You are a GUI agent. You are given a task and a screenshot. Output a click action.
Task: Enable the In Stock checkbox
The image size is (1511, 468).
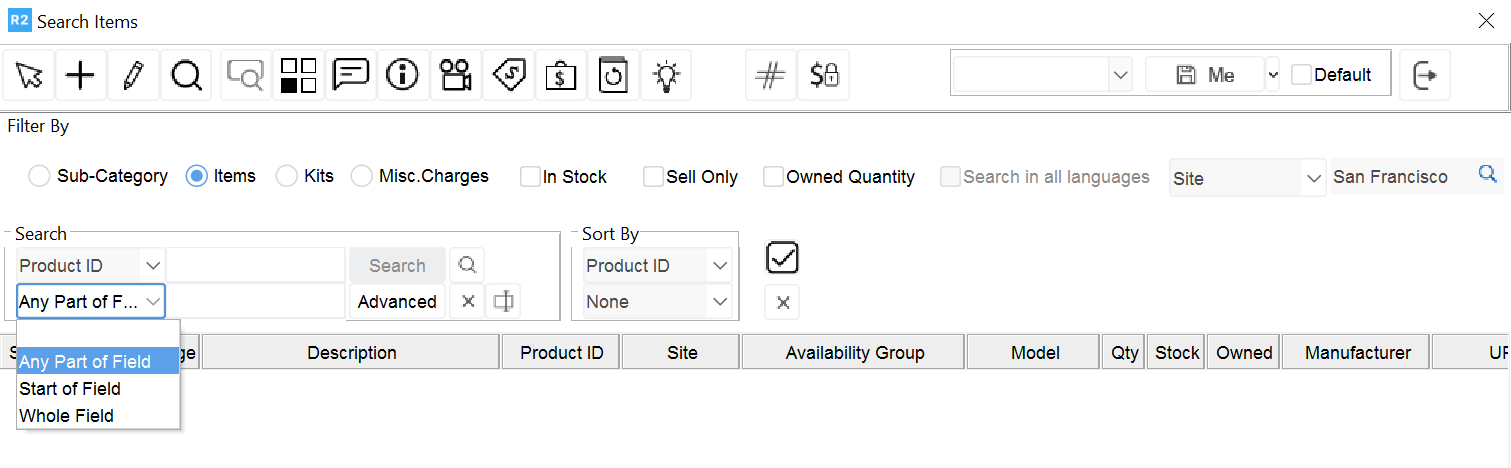tap(530, 177)
